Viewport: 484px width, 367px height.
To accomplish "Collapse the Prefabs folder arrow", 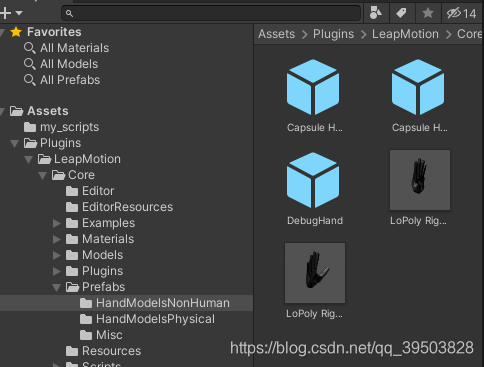I will click(x=56, y=287).
